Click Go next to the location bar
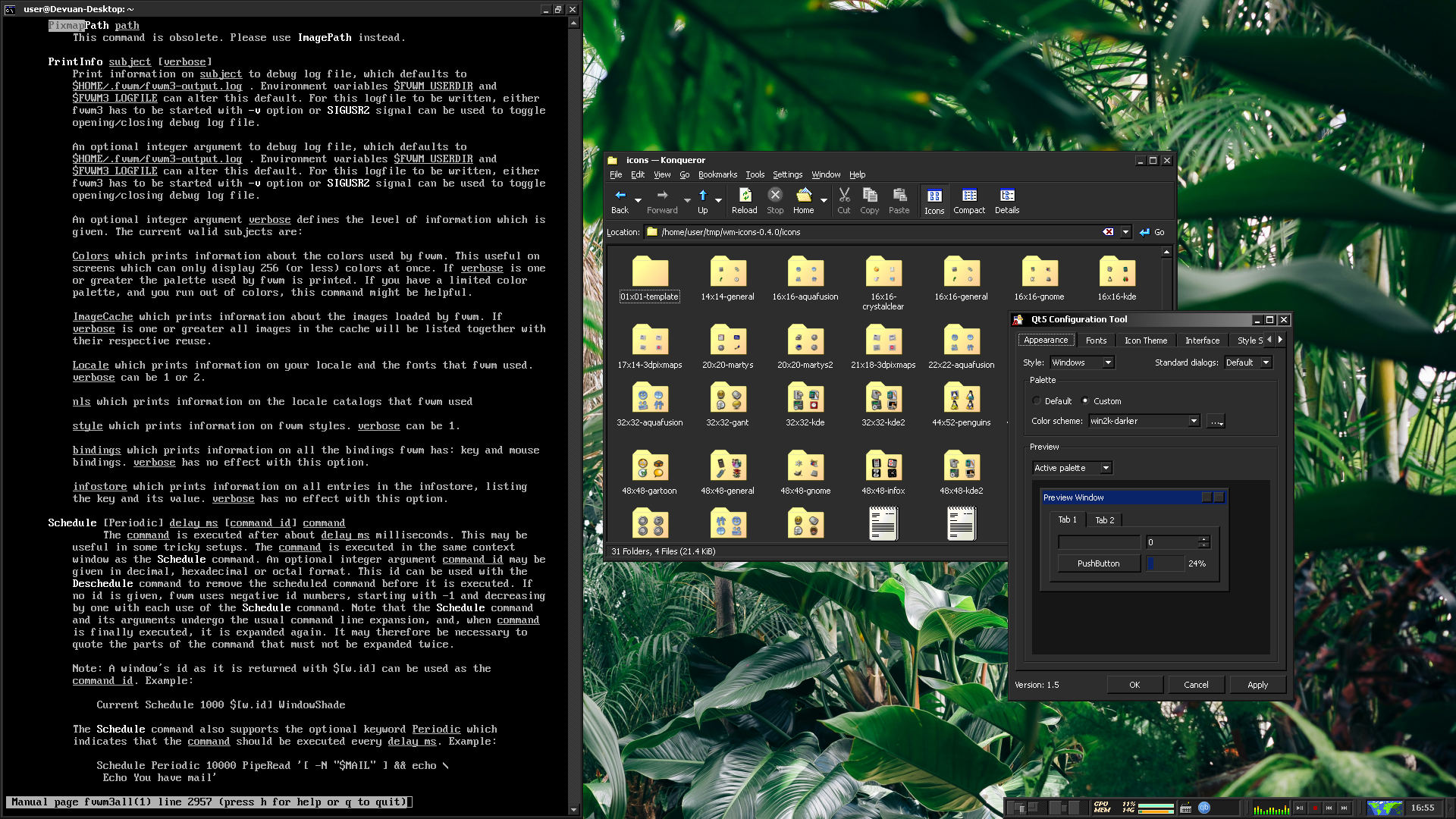The image size is (1456, 819). pos(1152,232)
